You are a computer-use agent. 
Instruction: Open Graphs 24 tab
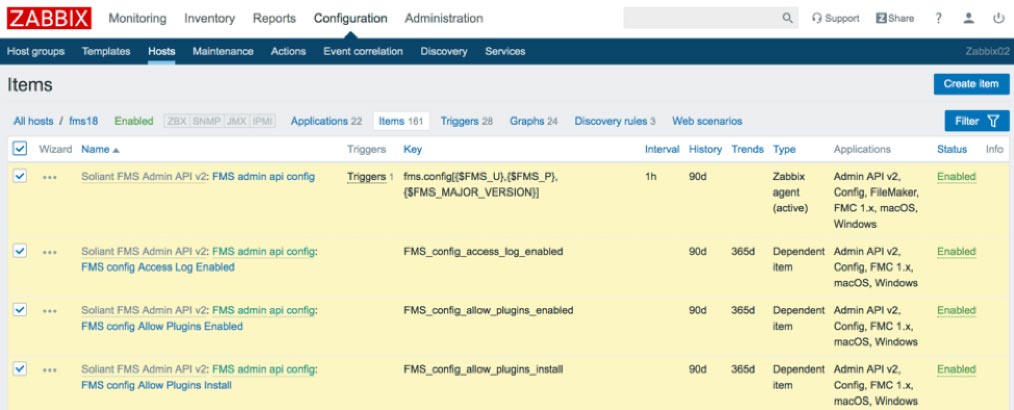pos(534,121)
